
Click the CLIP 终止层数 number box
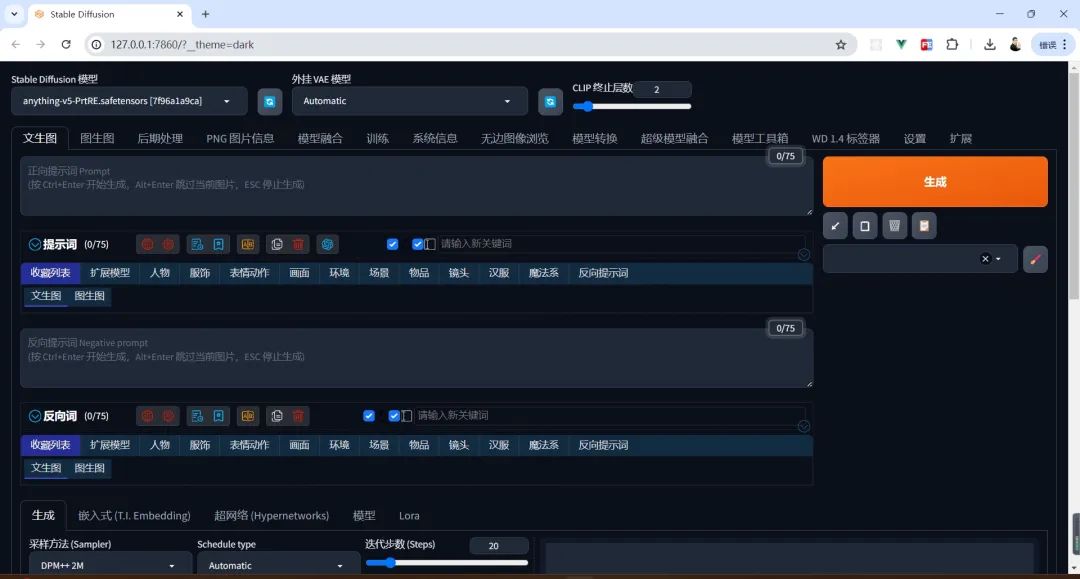pos(663,90)
